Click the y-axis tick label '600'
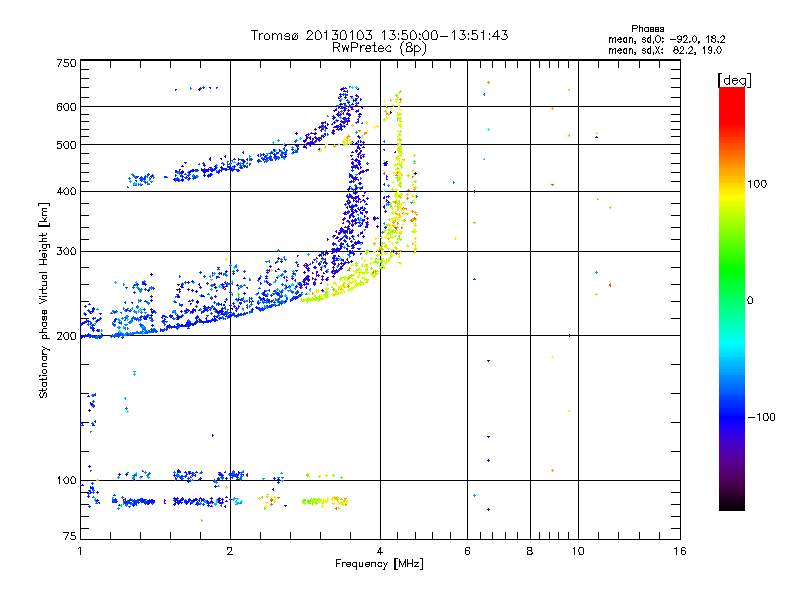The image size is (800, 600). pyautogui.click(x=66, y=107)
